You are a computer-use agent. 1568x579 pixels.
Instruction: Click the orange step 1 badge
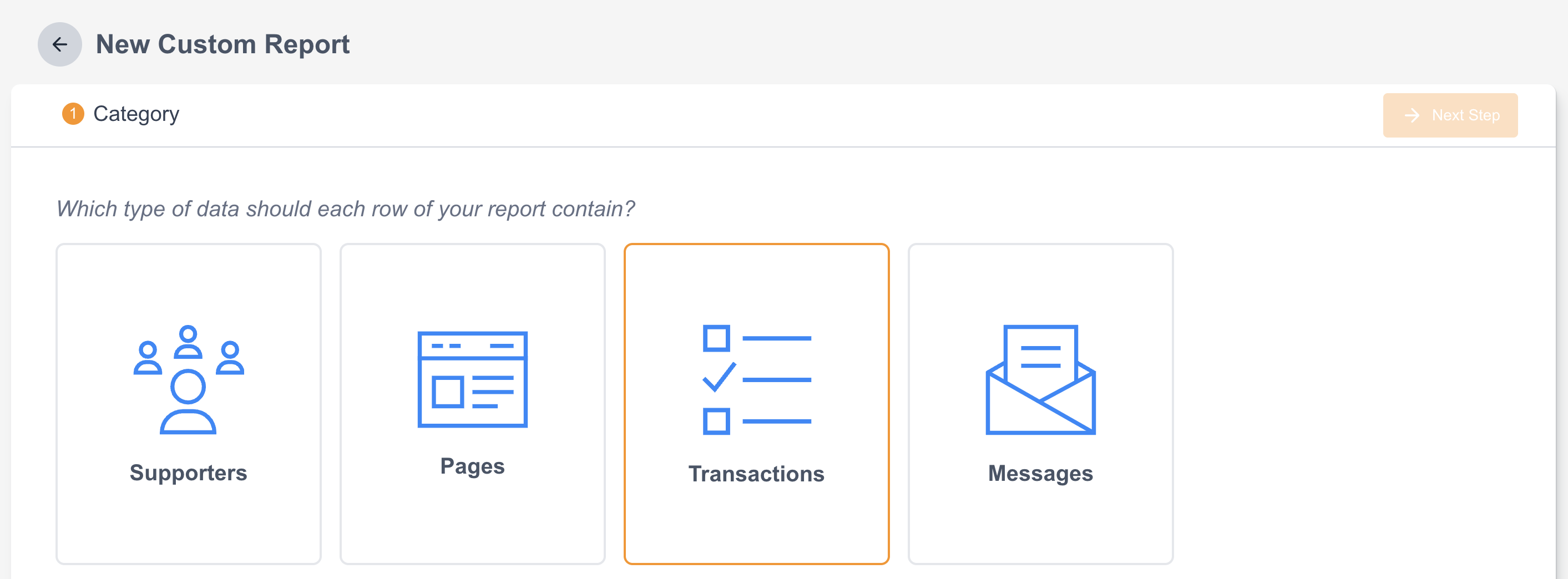[73, 114]
